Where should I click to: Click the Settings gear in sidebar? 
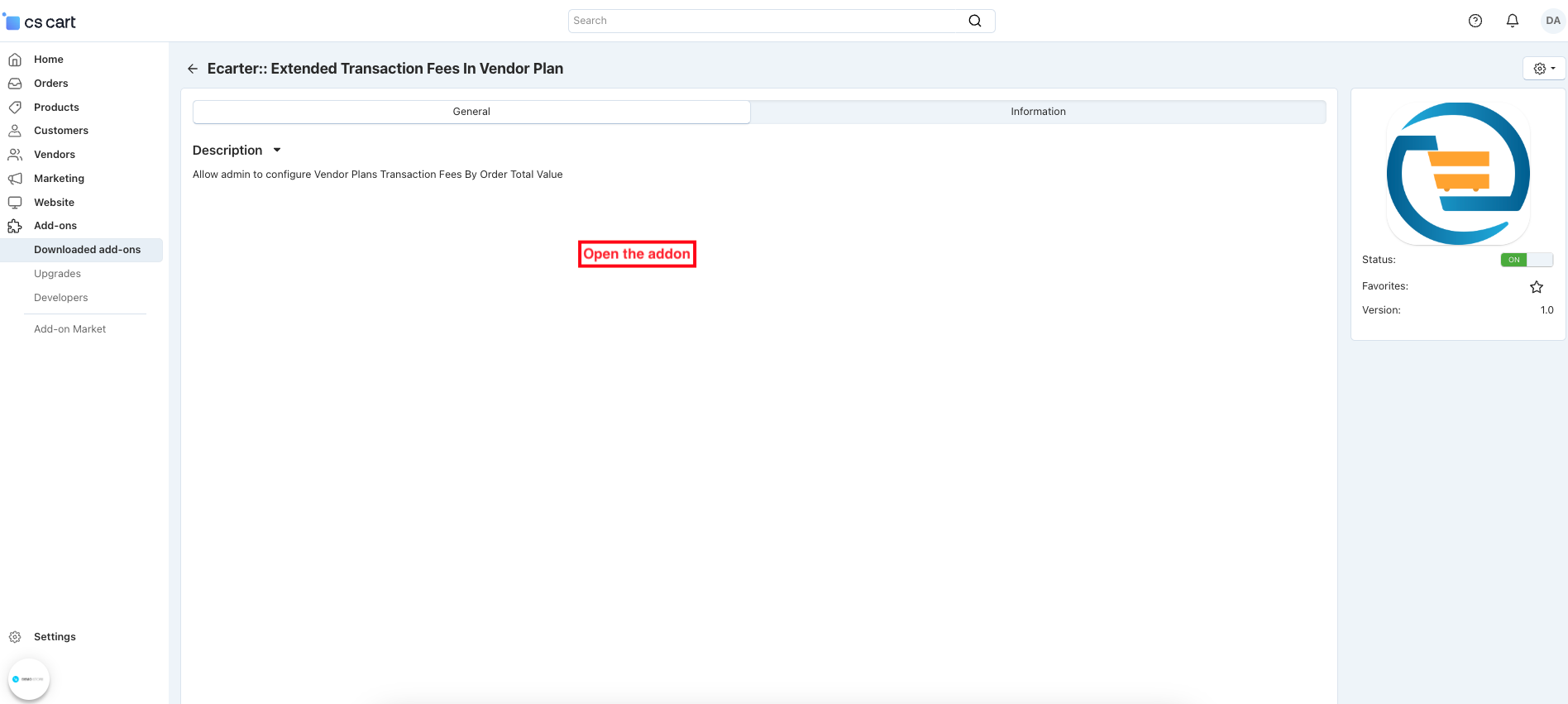15,637
